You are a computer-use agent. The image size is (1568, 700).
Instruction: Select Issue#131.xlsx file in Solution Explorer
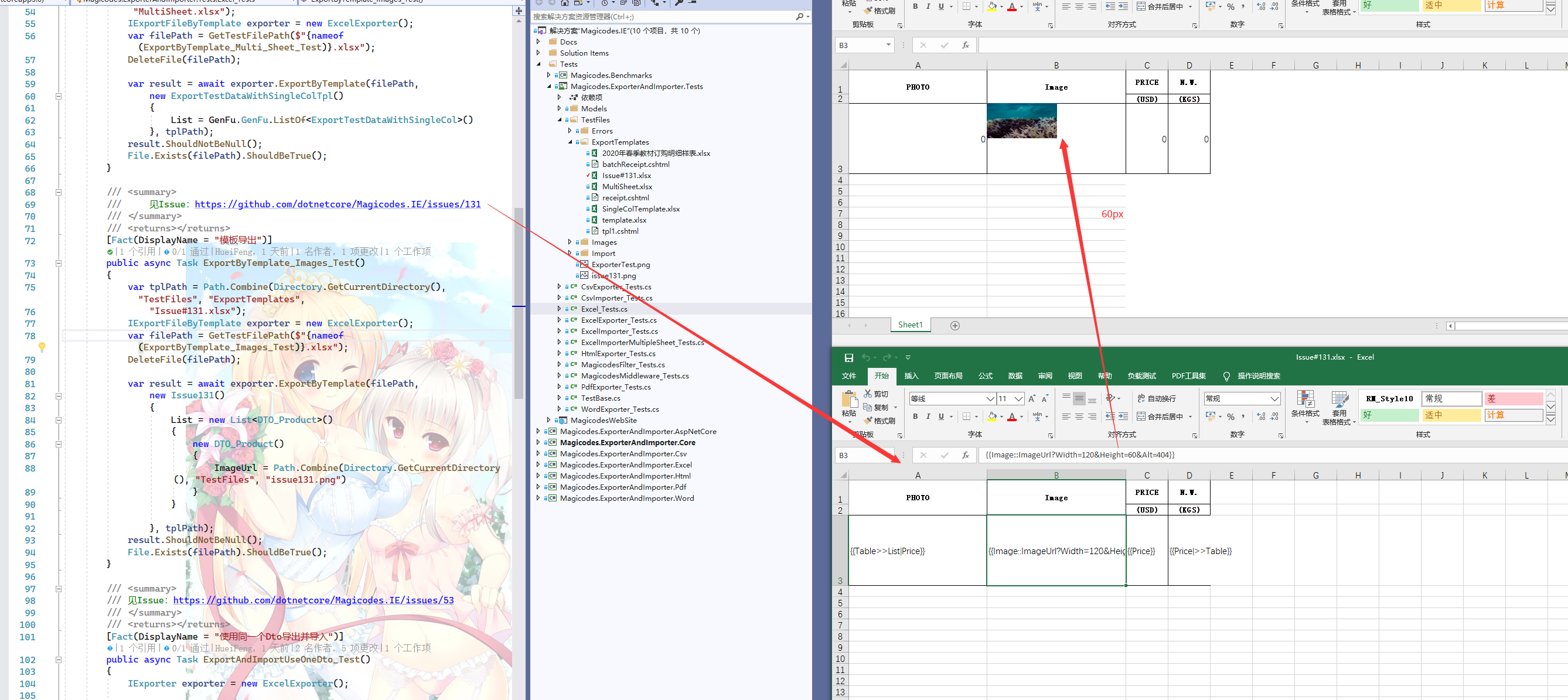(x=626, y=176)
